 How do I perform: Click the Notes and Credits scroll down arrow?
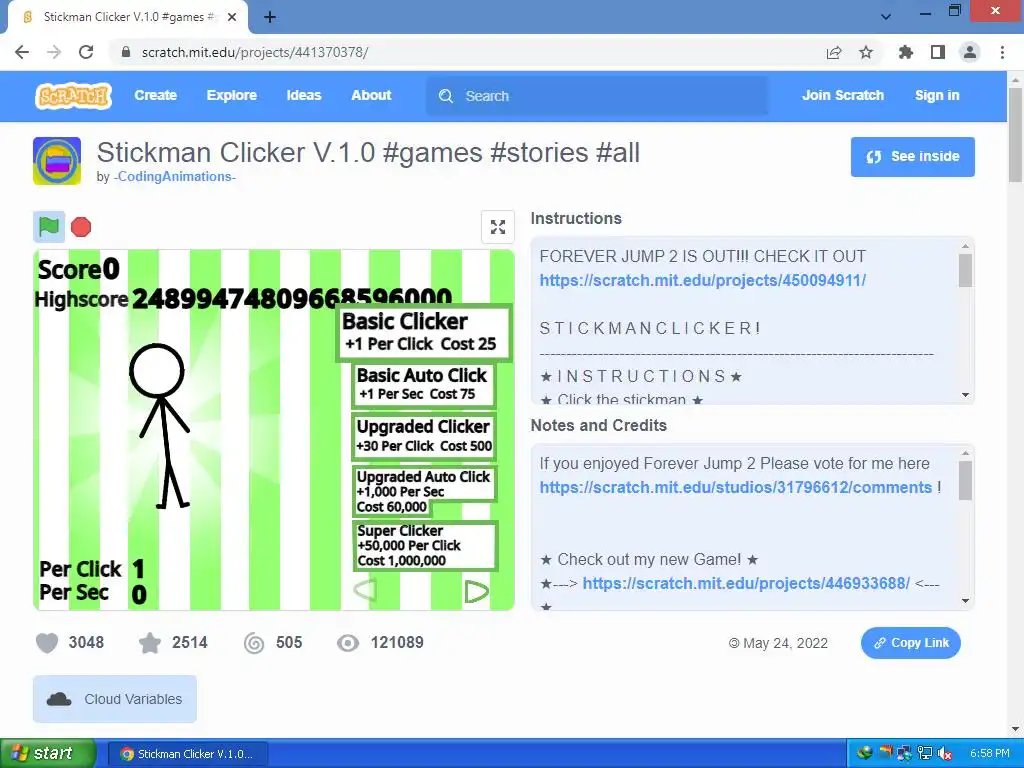965,601
